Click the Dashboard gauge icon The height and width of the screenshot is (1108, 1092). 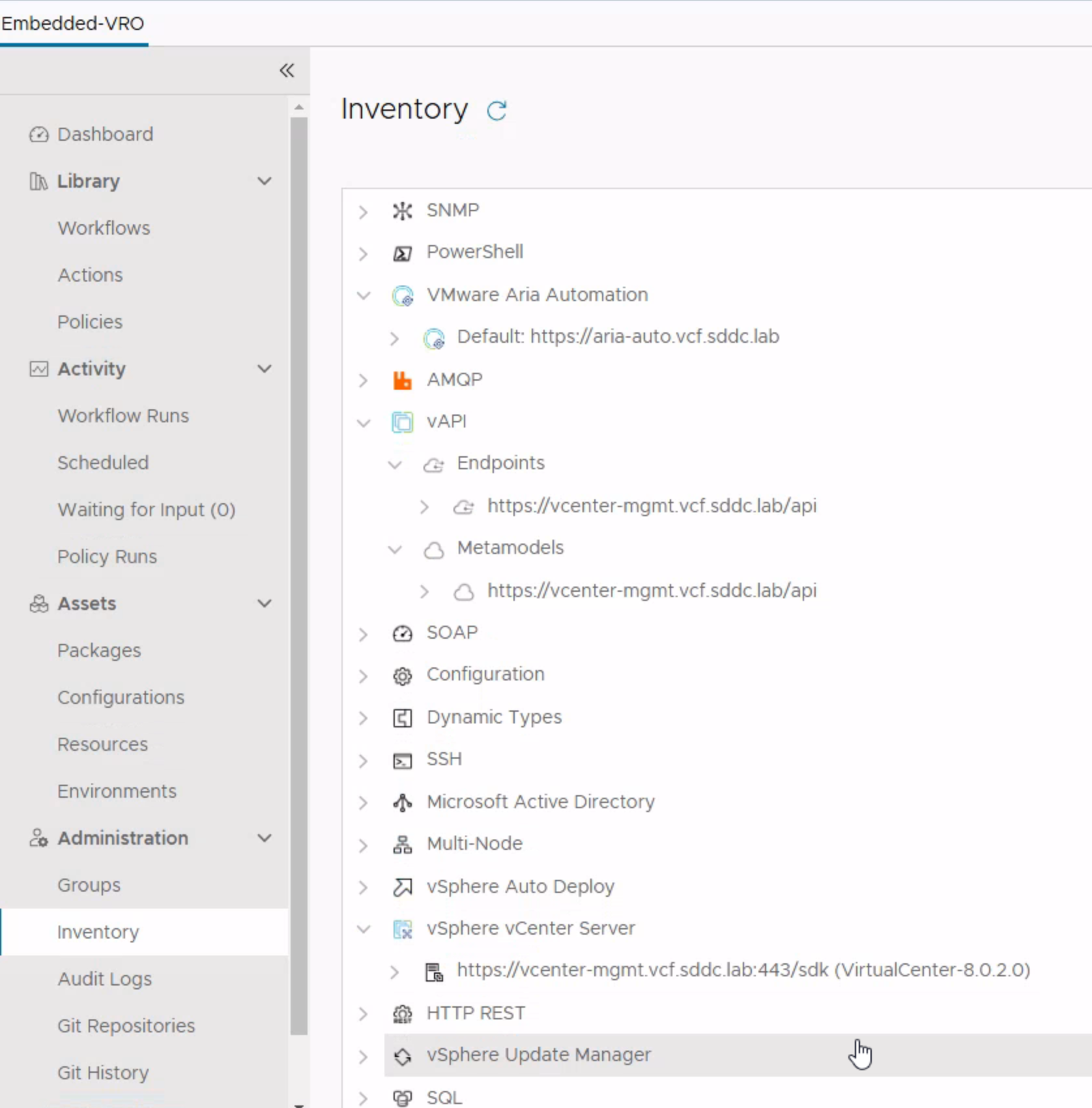click(x=38, y=134)
